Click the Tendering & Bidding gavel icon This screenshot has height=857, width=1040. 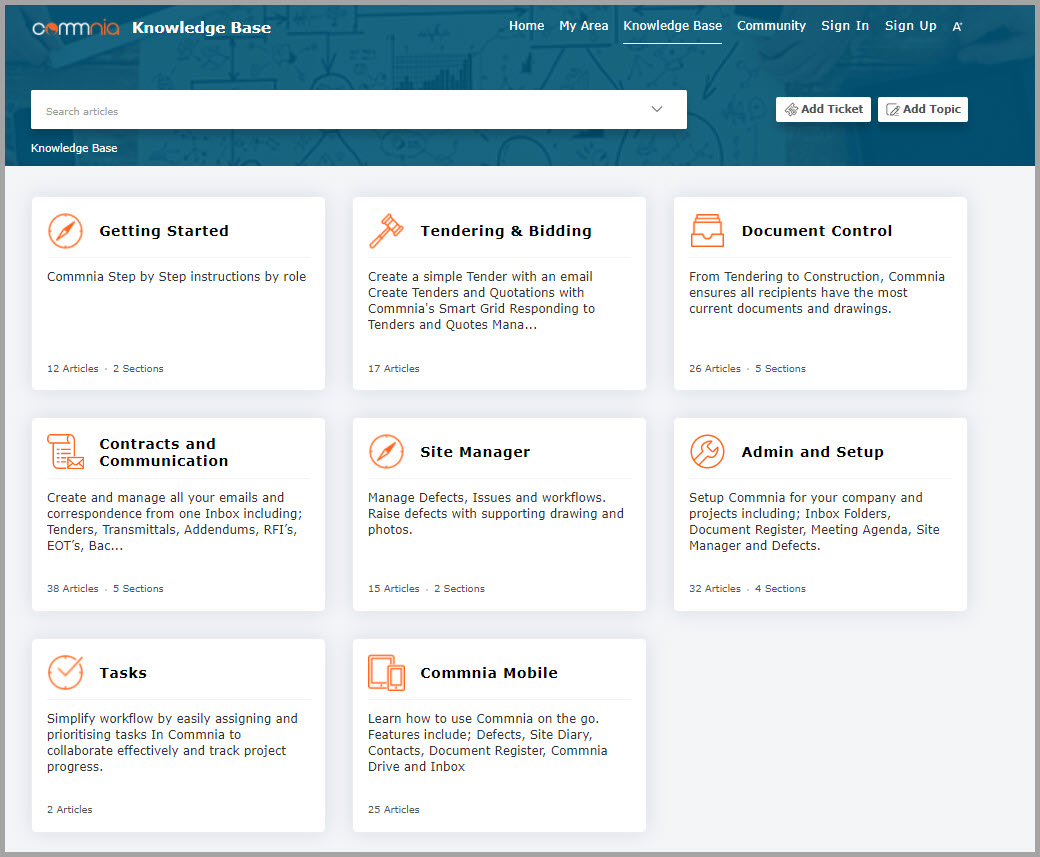pos(386,231)
